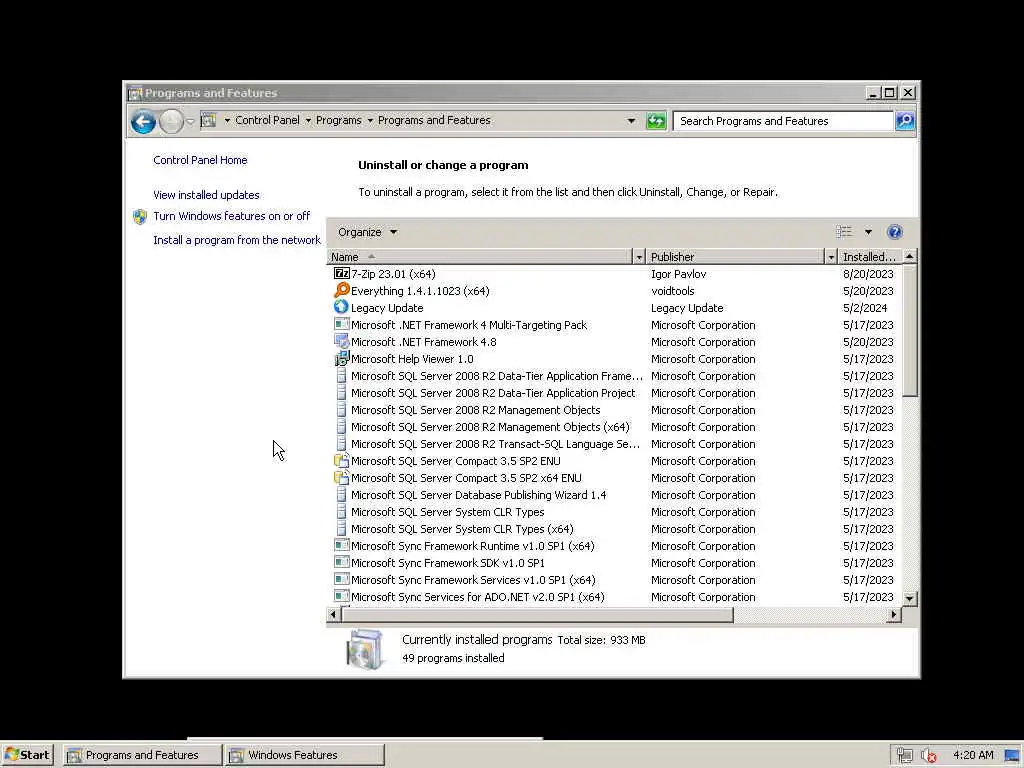Click the installed programs disc icon
The image size is (1024, 768).
click(x=364, y=649)
